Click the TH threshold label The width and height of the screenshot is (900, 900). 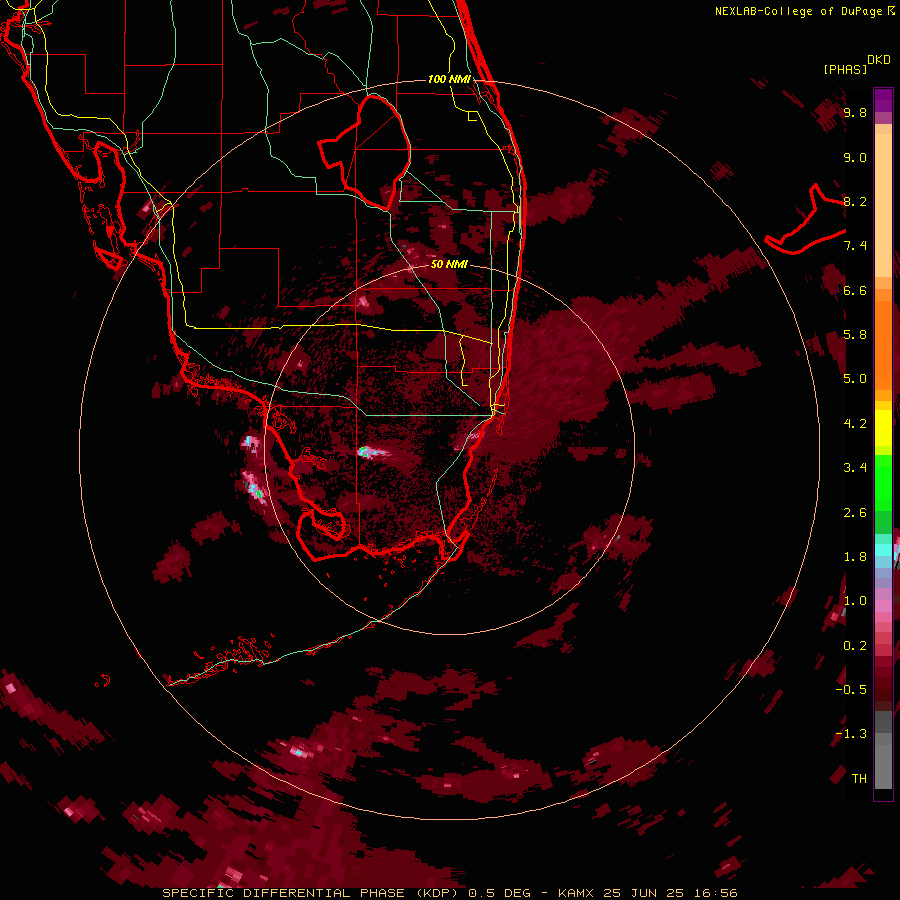click(x=859, y=779)
